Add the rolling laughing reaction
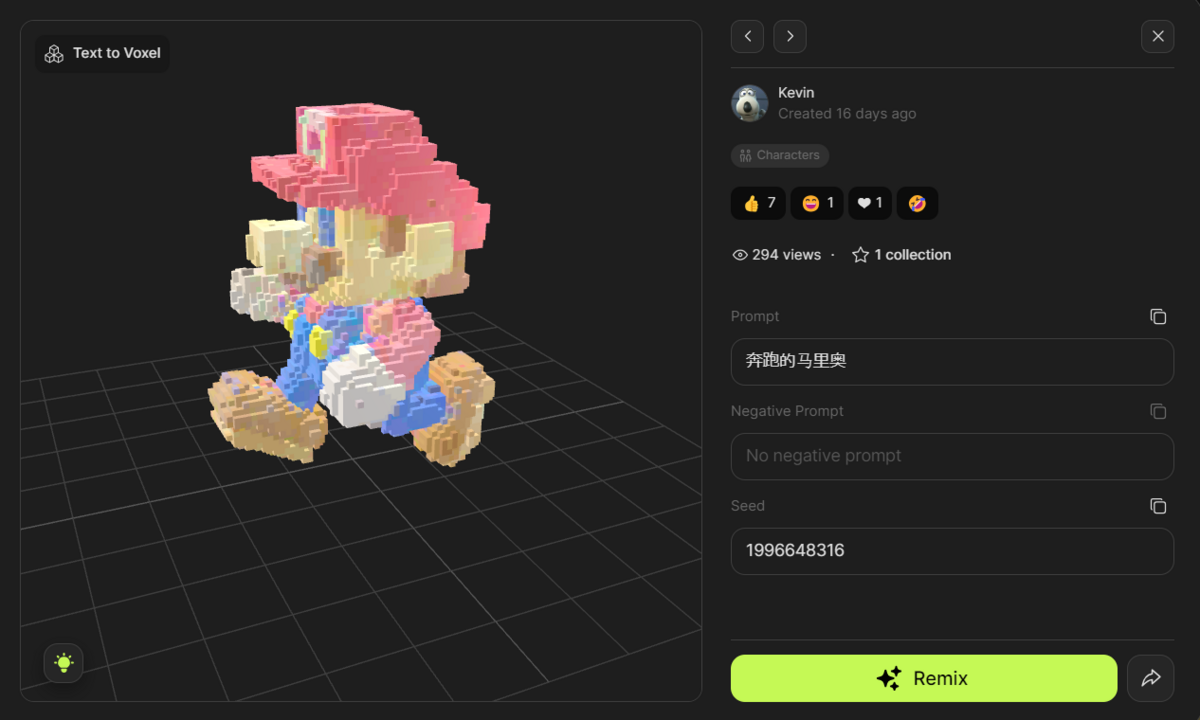The image size is (1200, 720). 917,203
